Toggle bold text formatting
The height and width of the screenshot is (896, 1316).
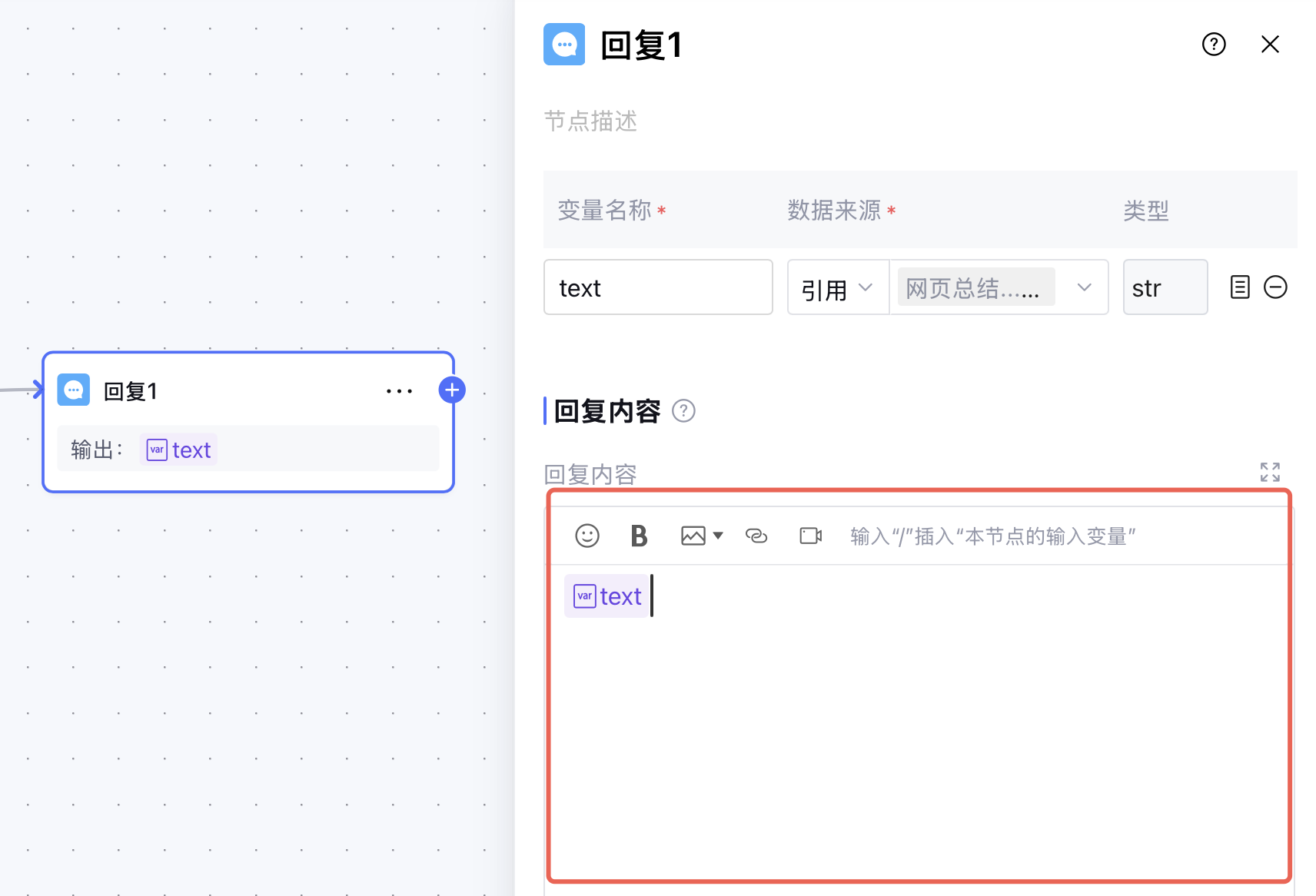639,536
